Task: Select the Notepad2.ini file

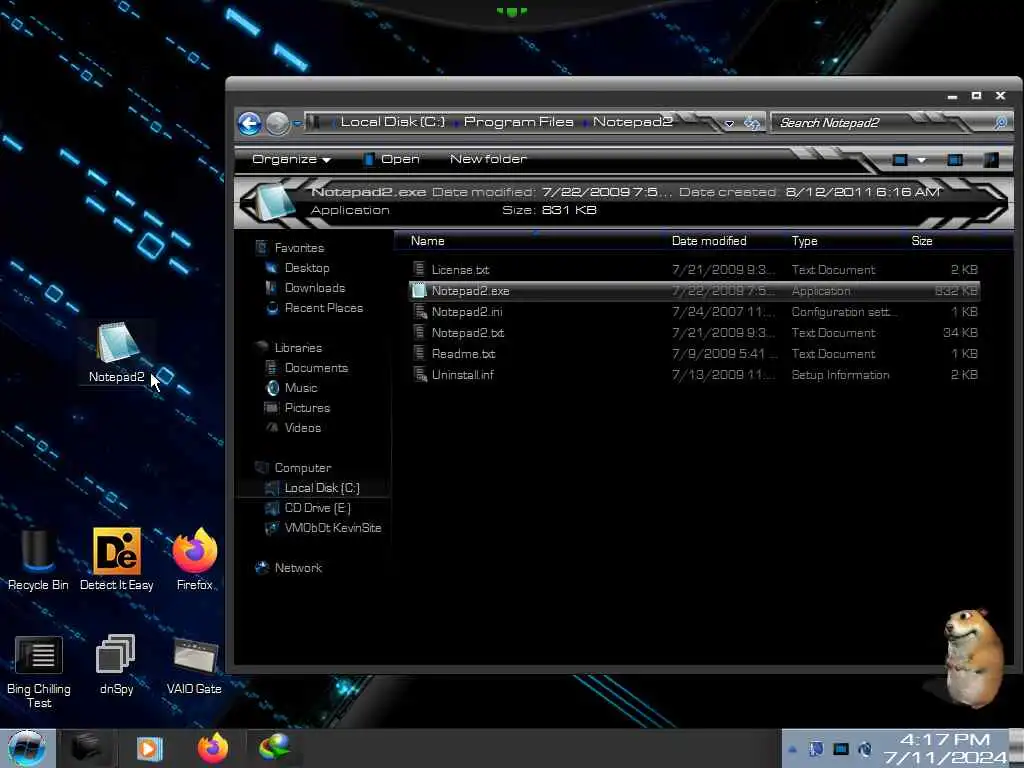Action: (x=695, y=312)
